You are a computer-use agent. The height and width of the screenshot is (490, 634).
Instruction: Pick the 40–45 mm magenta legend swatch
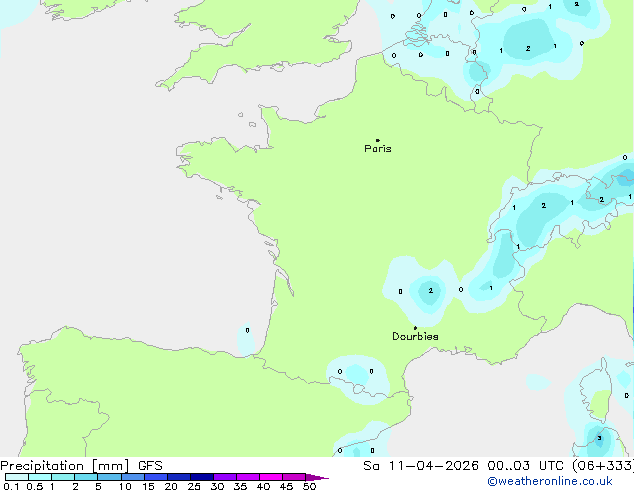pyautogui.click(x=271, y=477)
